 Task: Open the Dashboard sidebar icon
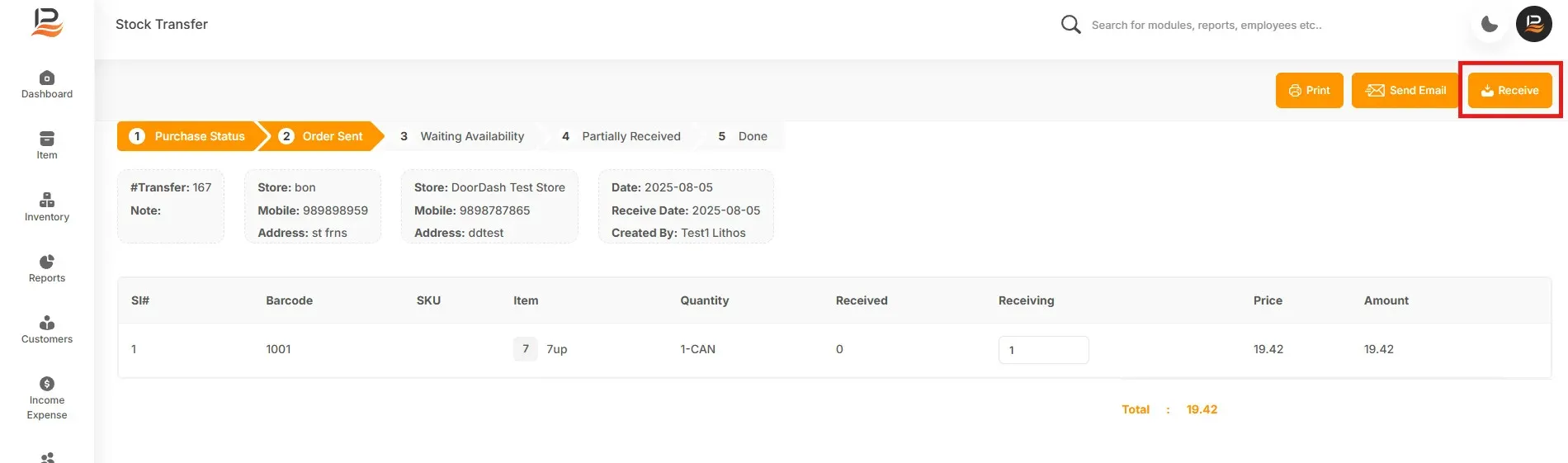pos(47,78)
